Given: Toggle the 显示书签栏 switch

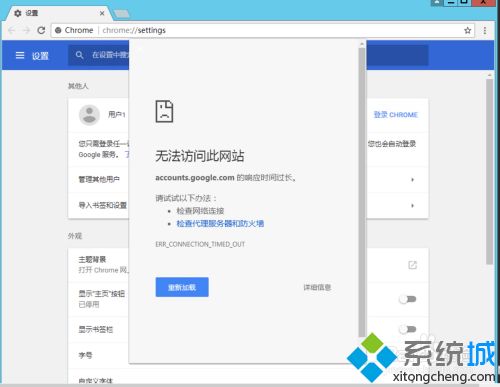Looking at the screenshot, I should click(x=408, y=329).
